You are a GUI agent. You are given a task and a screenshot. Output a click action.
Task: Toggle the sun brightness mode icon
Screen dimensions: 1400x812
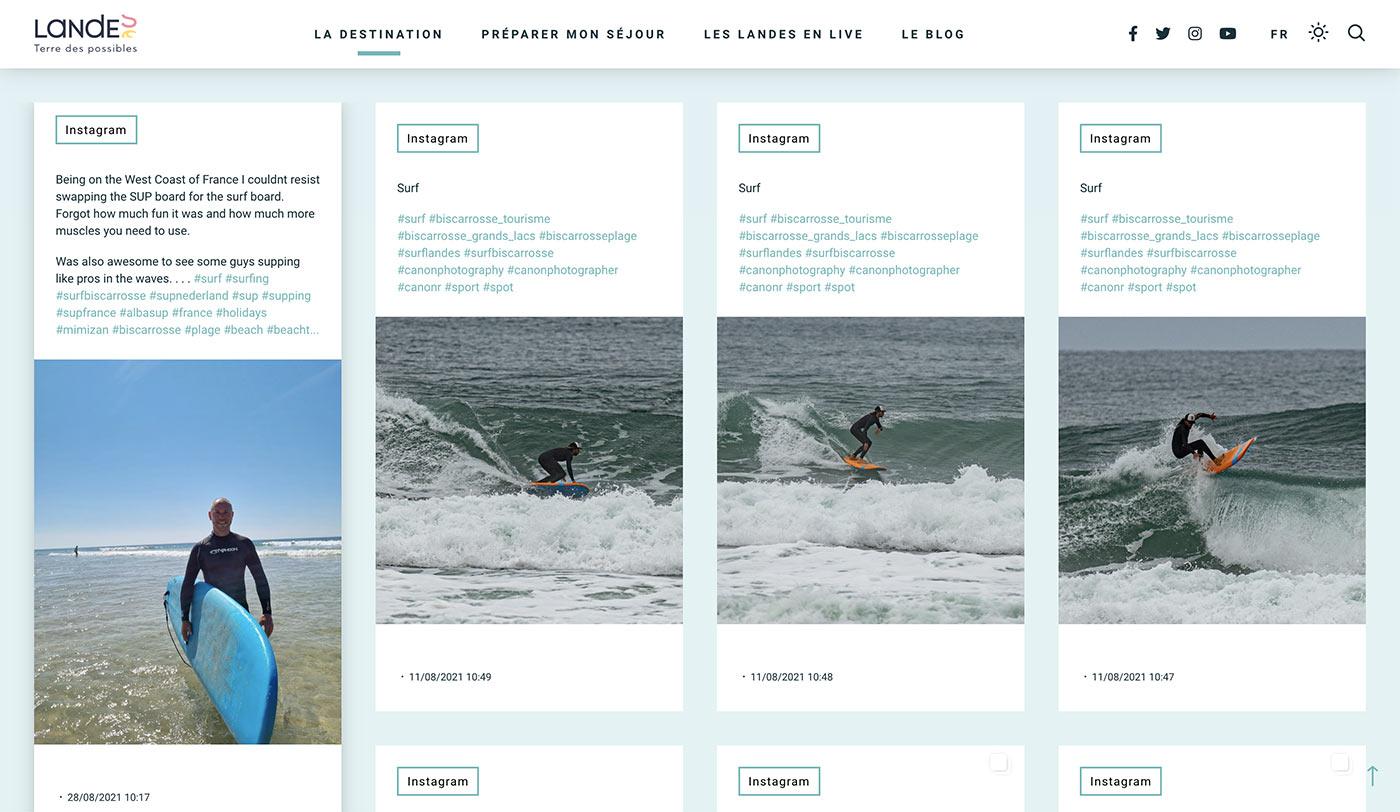pyautogui.click(x=1319, y=32)
